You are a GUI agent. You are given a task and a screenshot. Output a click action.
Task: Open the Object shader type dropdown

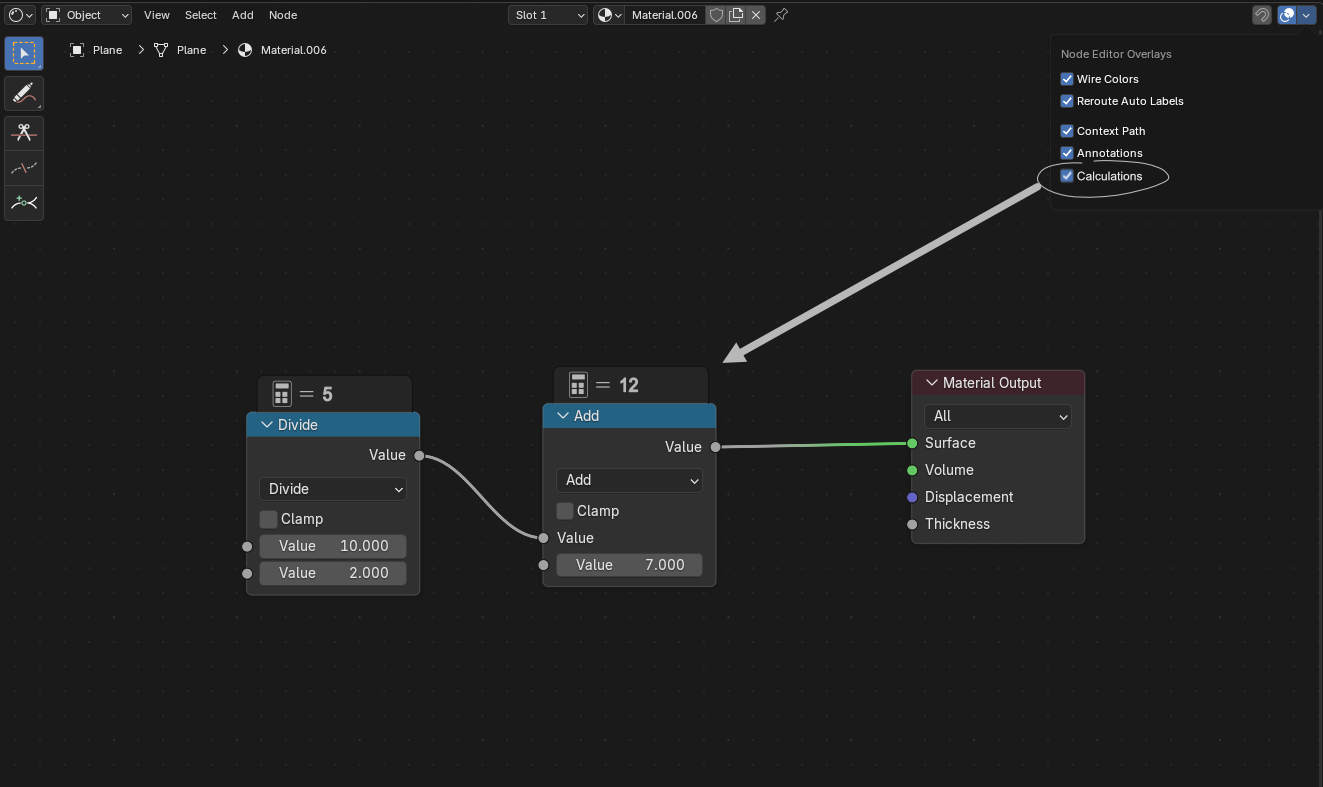[x=88, y=15]
